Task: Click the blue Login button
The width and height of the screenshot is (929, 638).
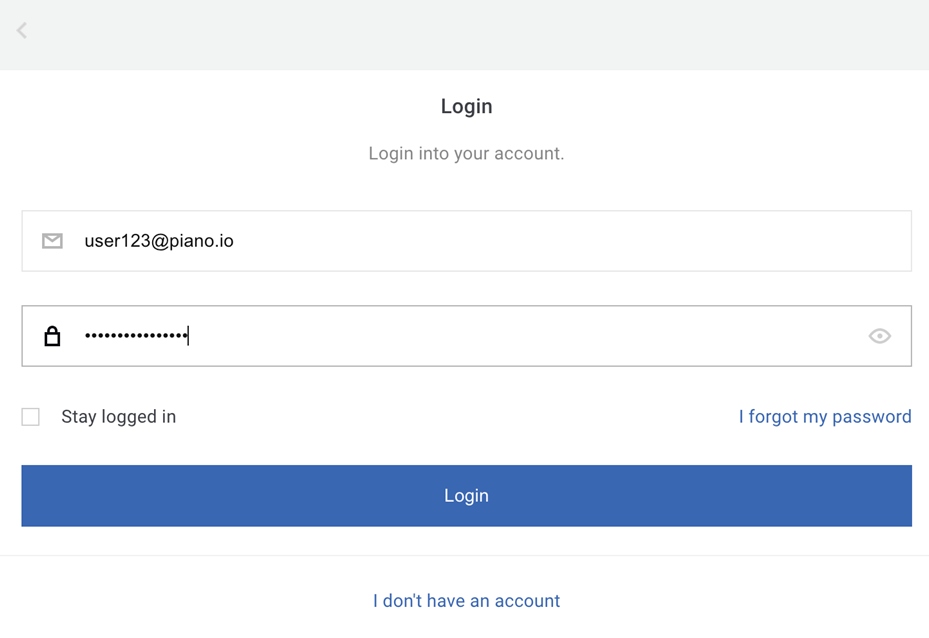Action: click(x=466, y=495)
